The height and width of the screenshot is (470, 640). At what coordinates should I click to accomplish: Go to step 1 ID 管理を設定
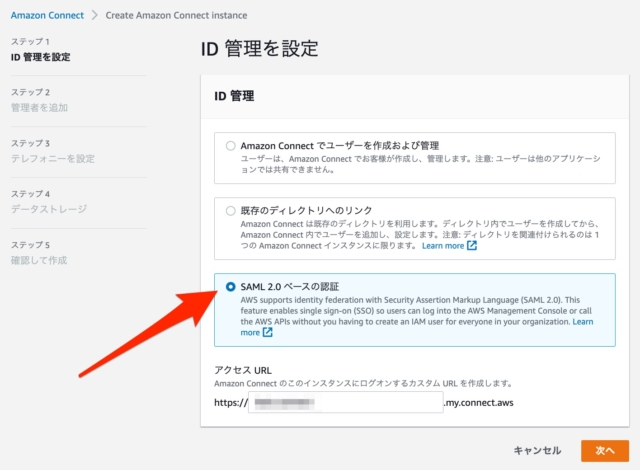40,57
